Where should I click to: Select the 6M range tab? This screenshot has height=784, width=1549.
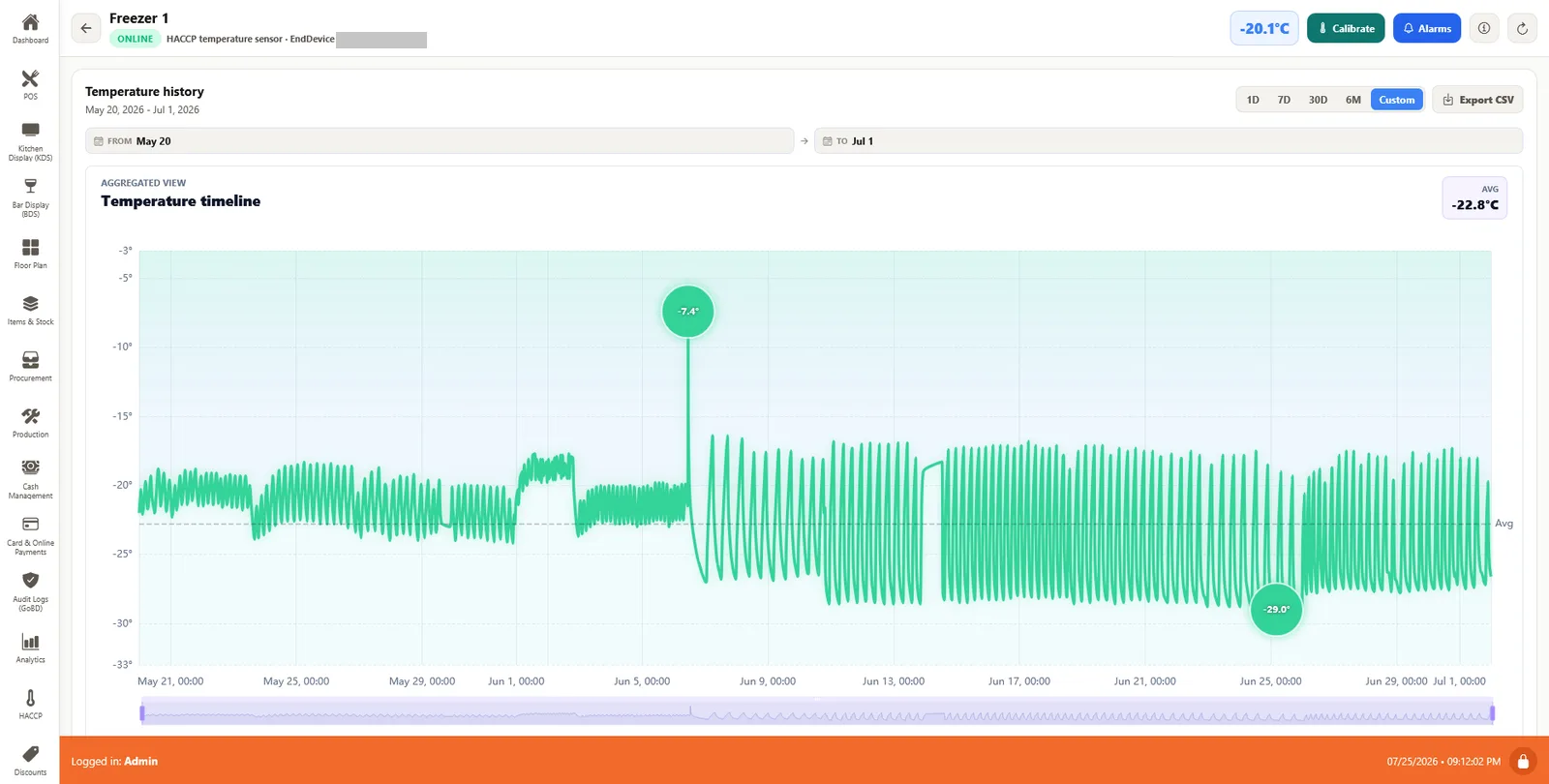1353,100
